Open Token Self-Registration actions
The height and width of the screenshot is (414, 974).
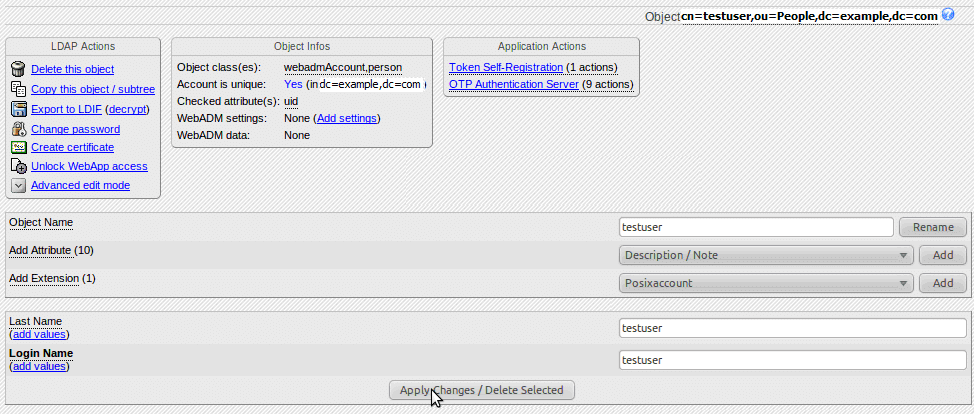coord(506,67)
